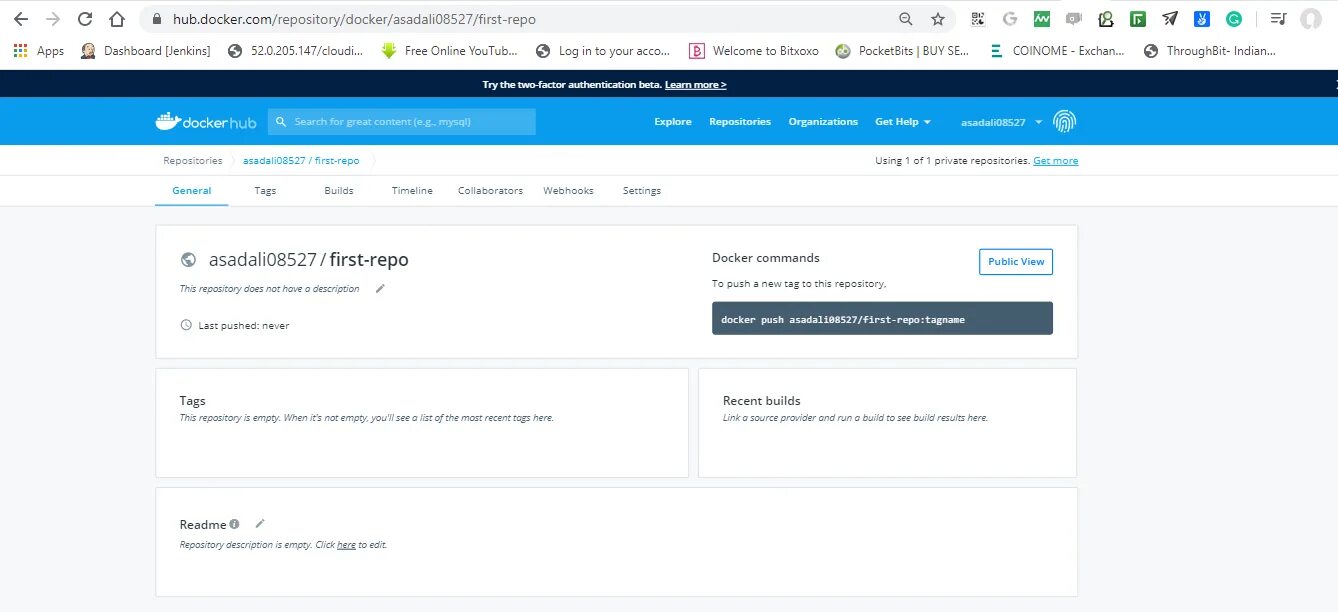
Task: Open the Welcome to Bitxoxo bookmark
Action: (754, 51)
